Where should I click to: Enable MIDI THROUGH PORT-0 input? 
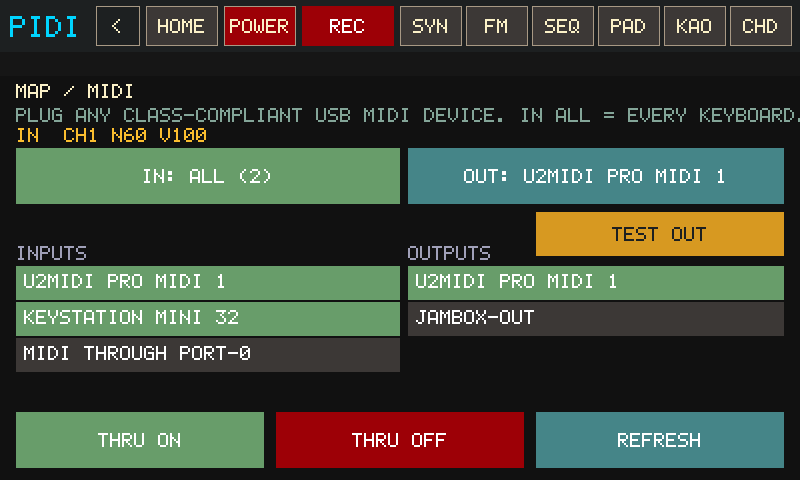208,355
